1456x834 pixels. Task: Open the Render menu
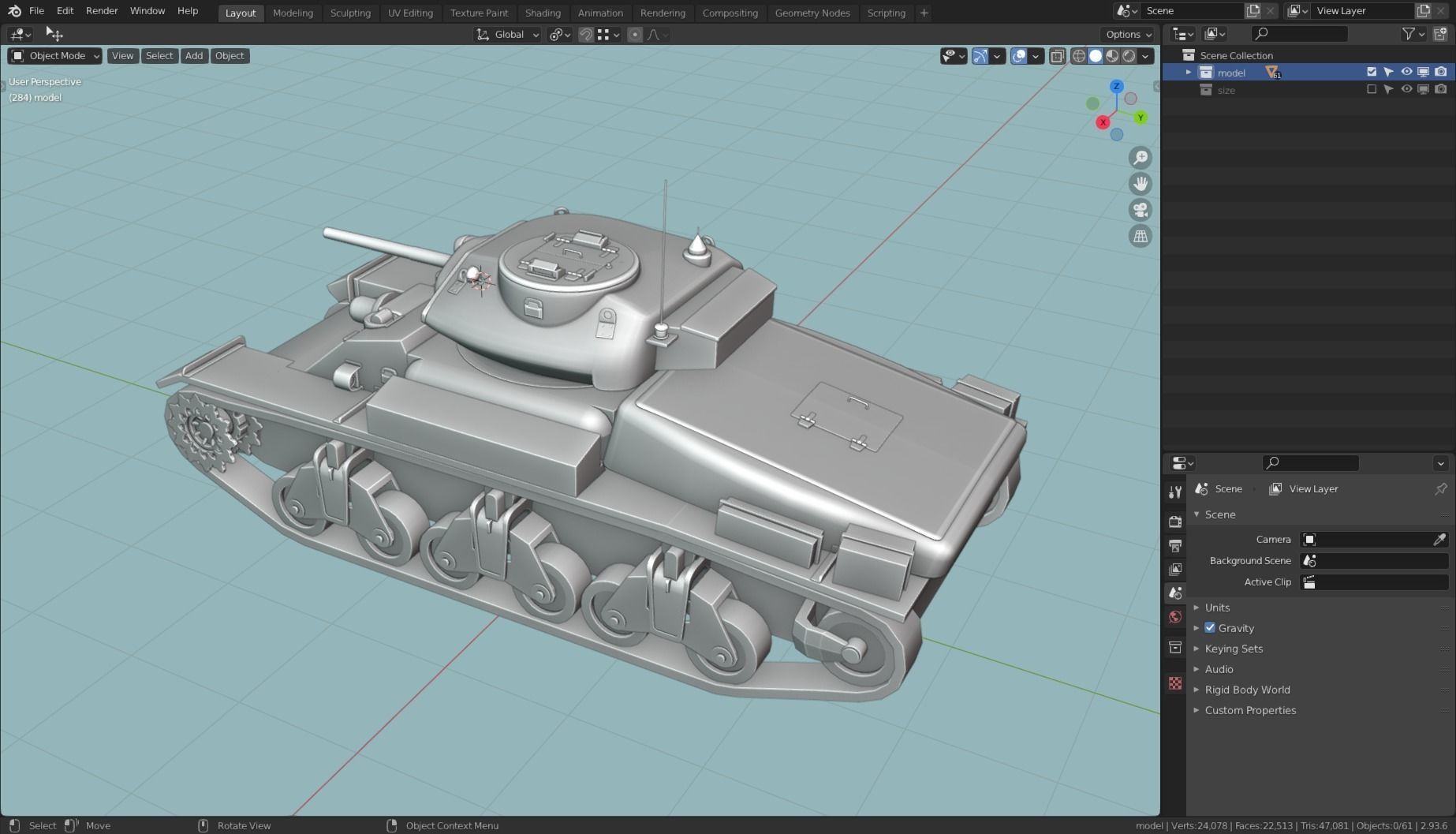pyautogui.click(x=102, y=11)
